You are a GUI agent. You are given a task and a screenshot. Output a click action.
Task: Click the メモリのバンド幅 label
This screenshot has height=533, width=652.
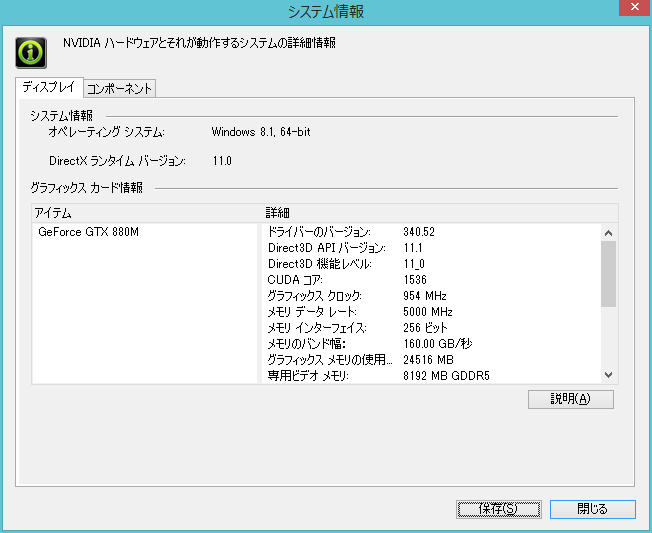pyautogui.click(x=306, y=344)
